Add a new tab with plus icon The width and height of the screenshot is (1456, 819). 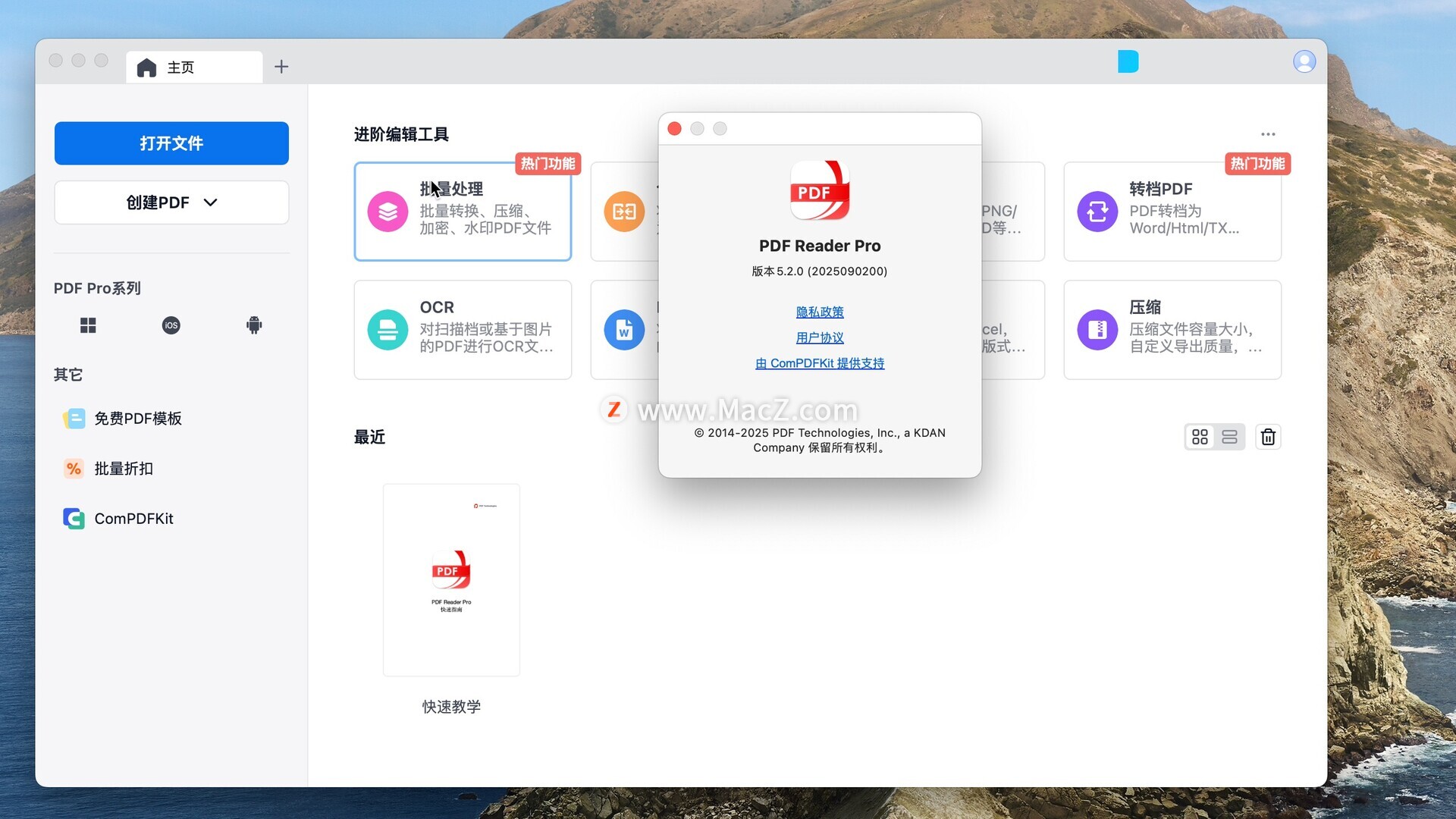pyautogui.click(x=281, y=67)
